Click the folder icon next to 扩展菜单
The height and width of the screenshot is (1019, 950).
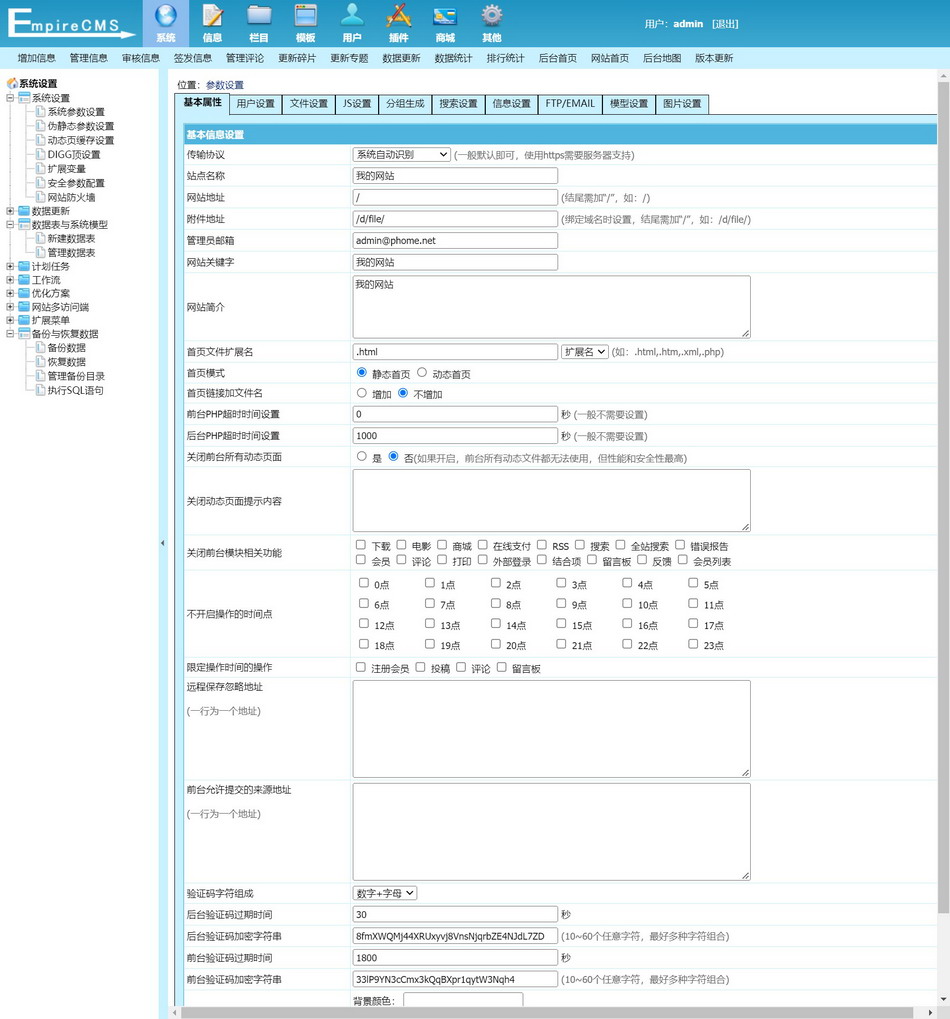tap(24, 320)
